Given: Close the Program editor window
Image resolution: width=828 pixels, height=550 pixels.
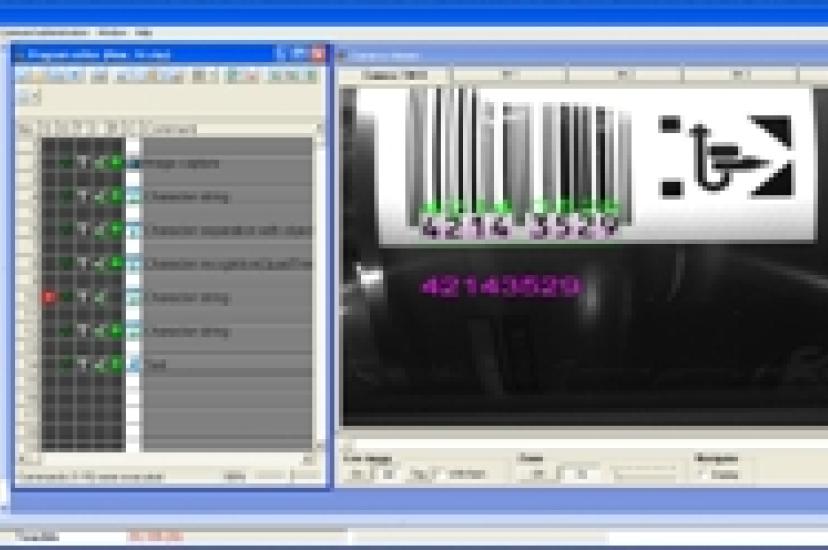Looking at the screenshot, I should click(318, 54).
